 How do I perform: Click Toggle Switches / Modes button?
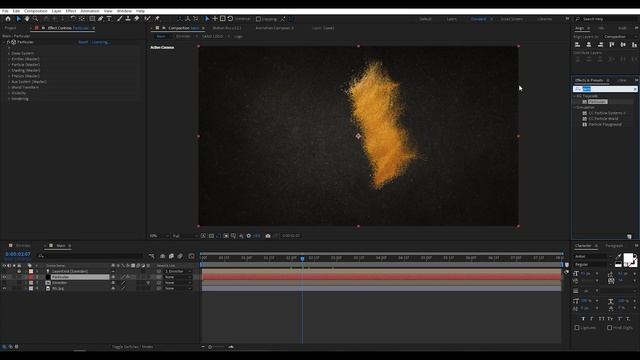[x=133, y=347]
